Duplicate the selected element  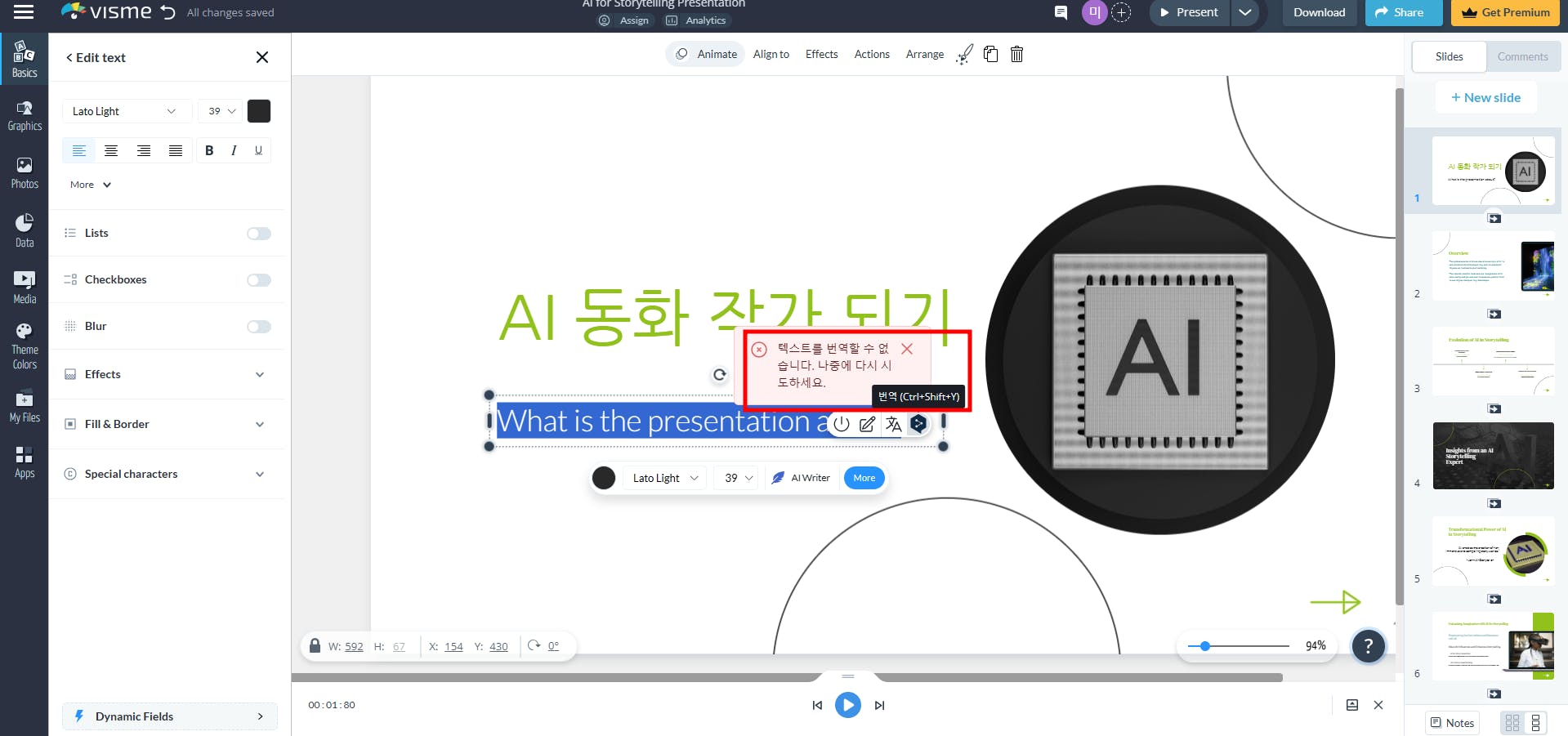[x=991, y=55]
